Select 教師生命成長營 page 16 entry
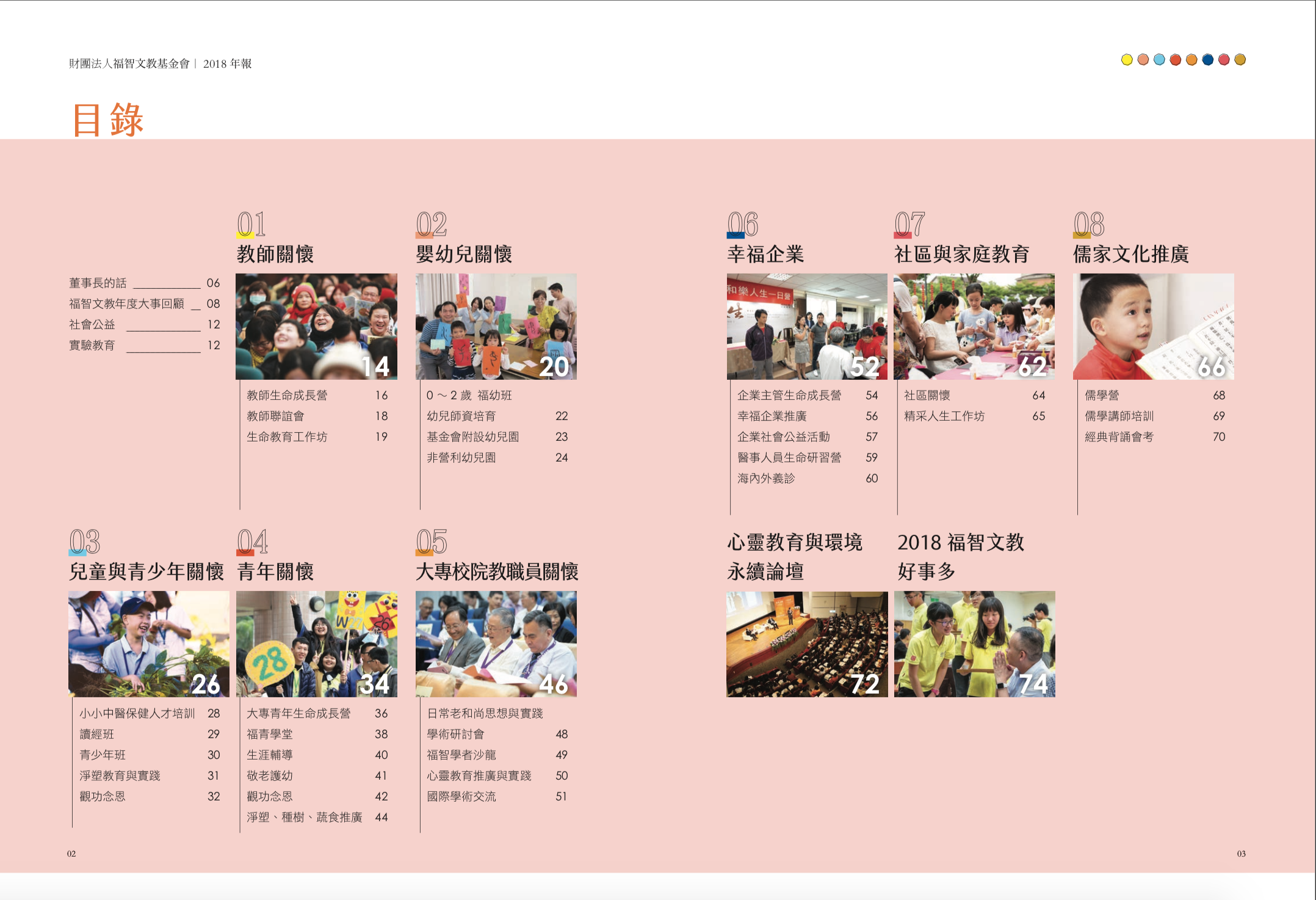Viewport: 1316px width, 900px height. (287, 396)
